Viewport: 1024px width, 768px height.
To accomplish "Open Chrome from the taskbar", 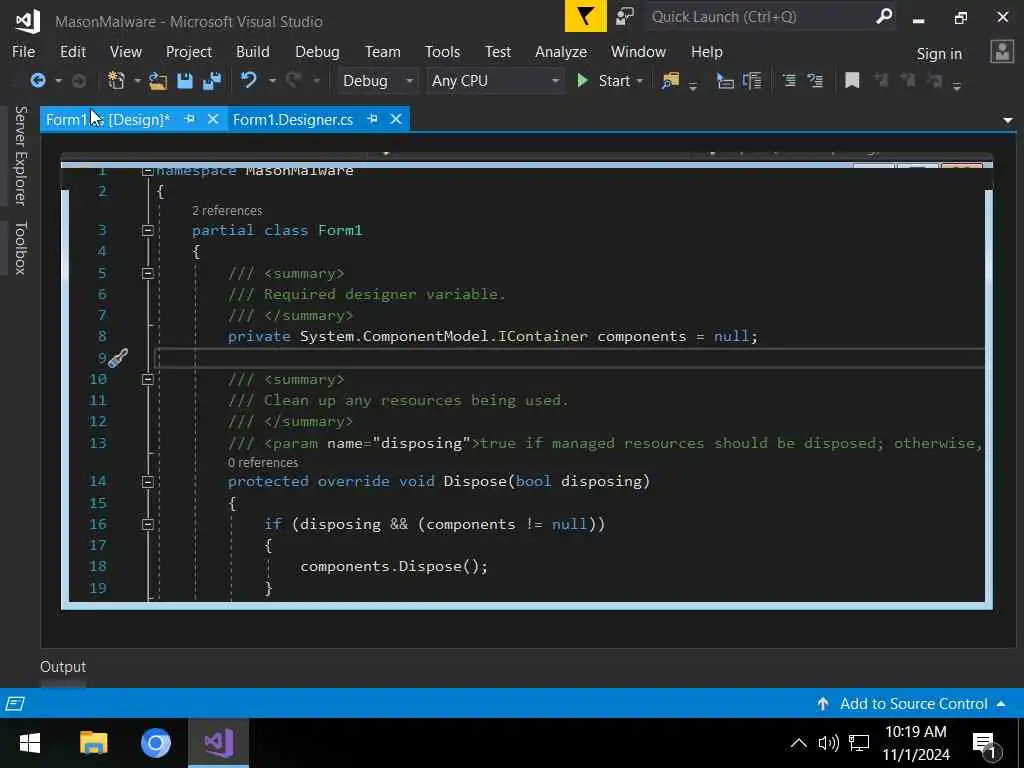I will pos(155,743).
